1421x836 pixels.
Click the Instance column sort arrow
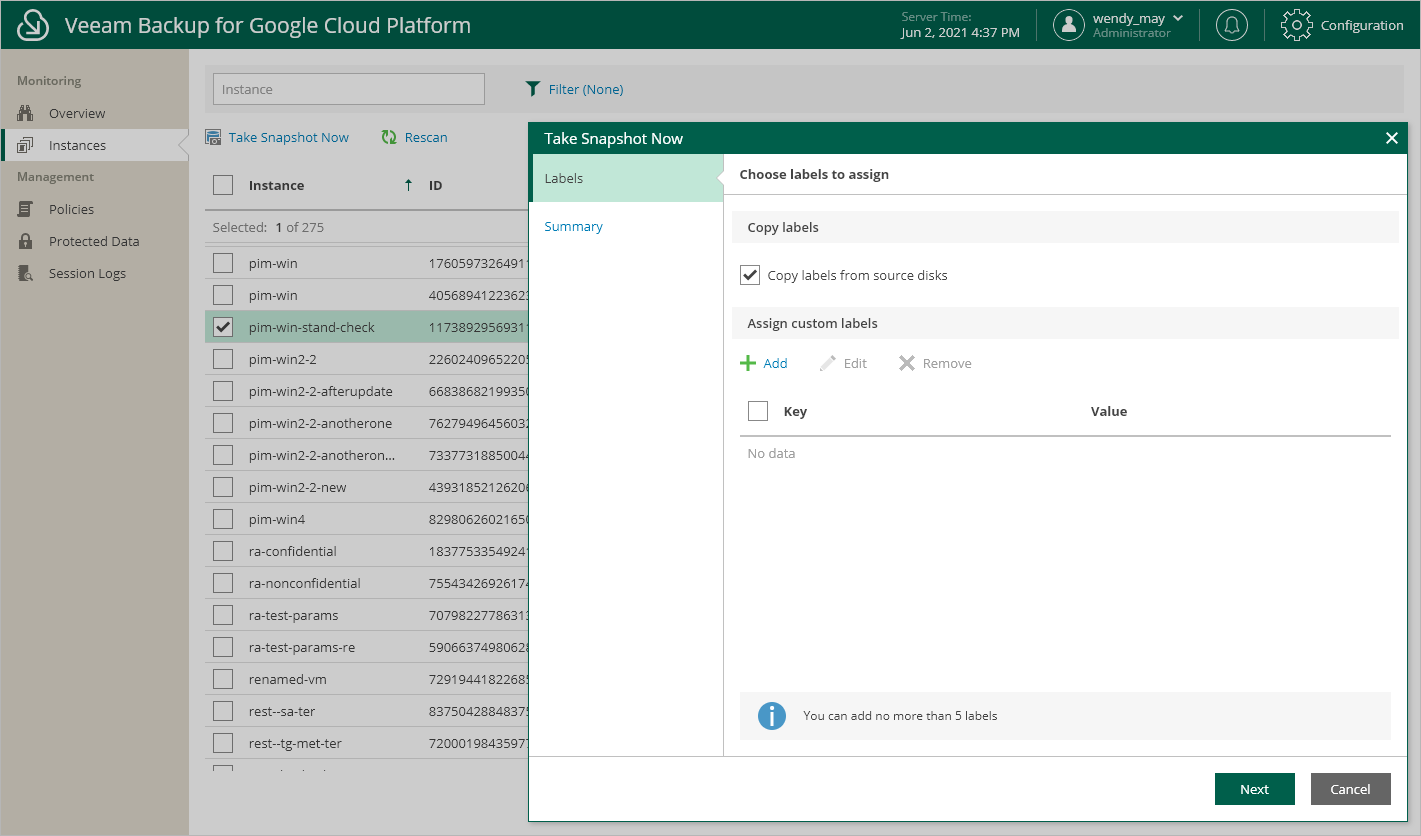pyautogui.click(x=408, y=185)
